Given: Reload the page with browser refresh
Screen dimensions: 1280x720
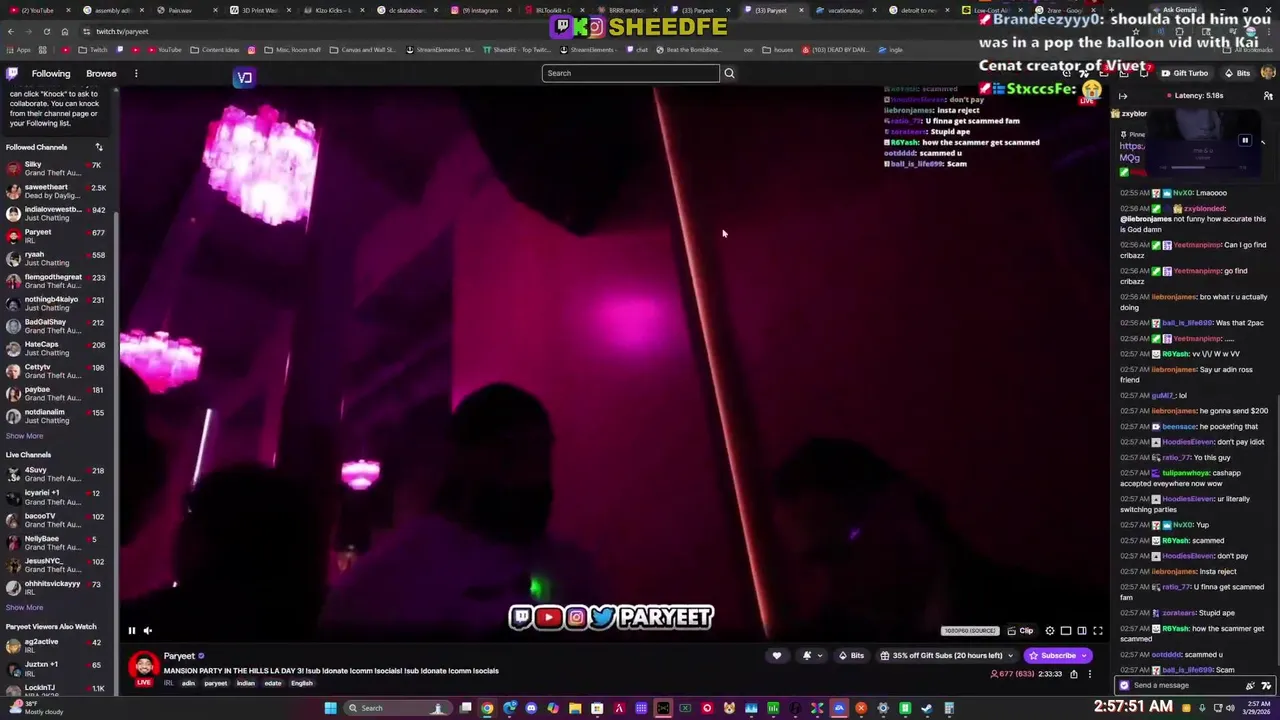Looking at the screenshot, I should (46, 31).
